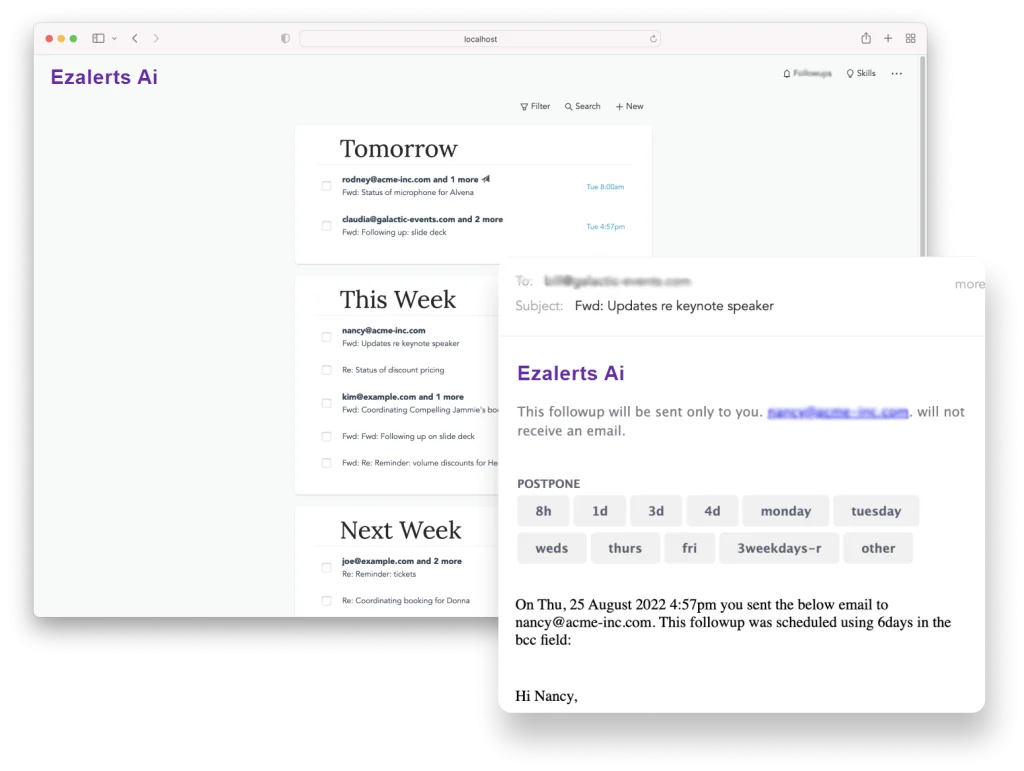The height and width of the screenshot is (771, 1024).
Task: Postpone the followup to weds
Action: [552, 548]
